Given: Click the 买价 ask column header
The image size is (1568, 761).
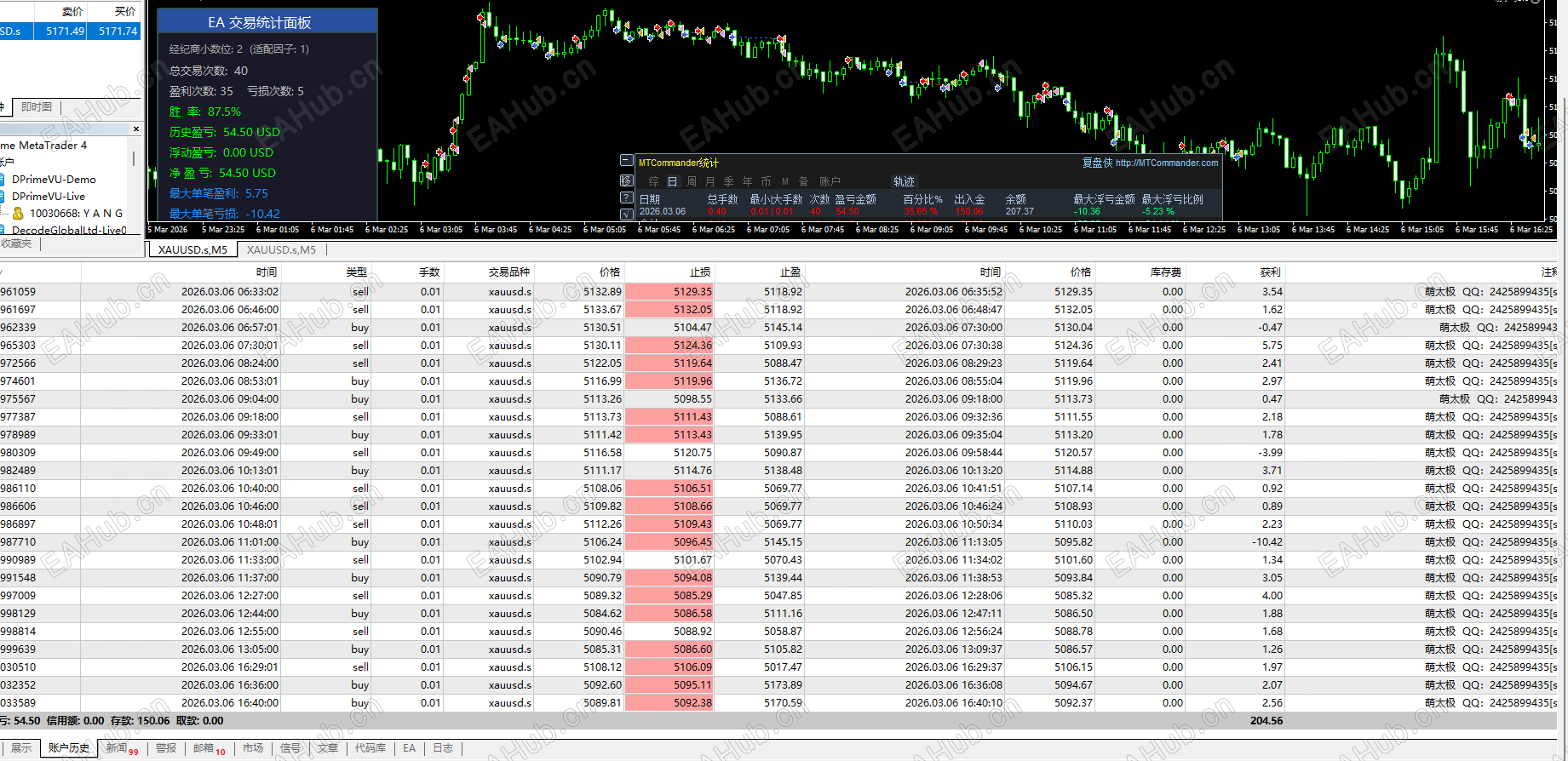Looking at the screenshot, I should [x=115, y=12].
